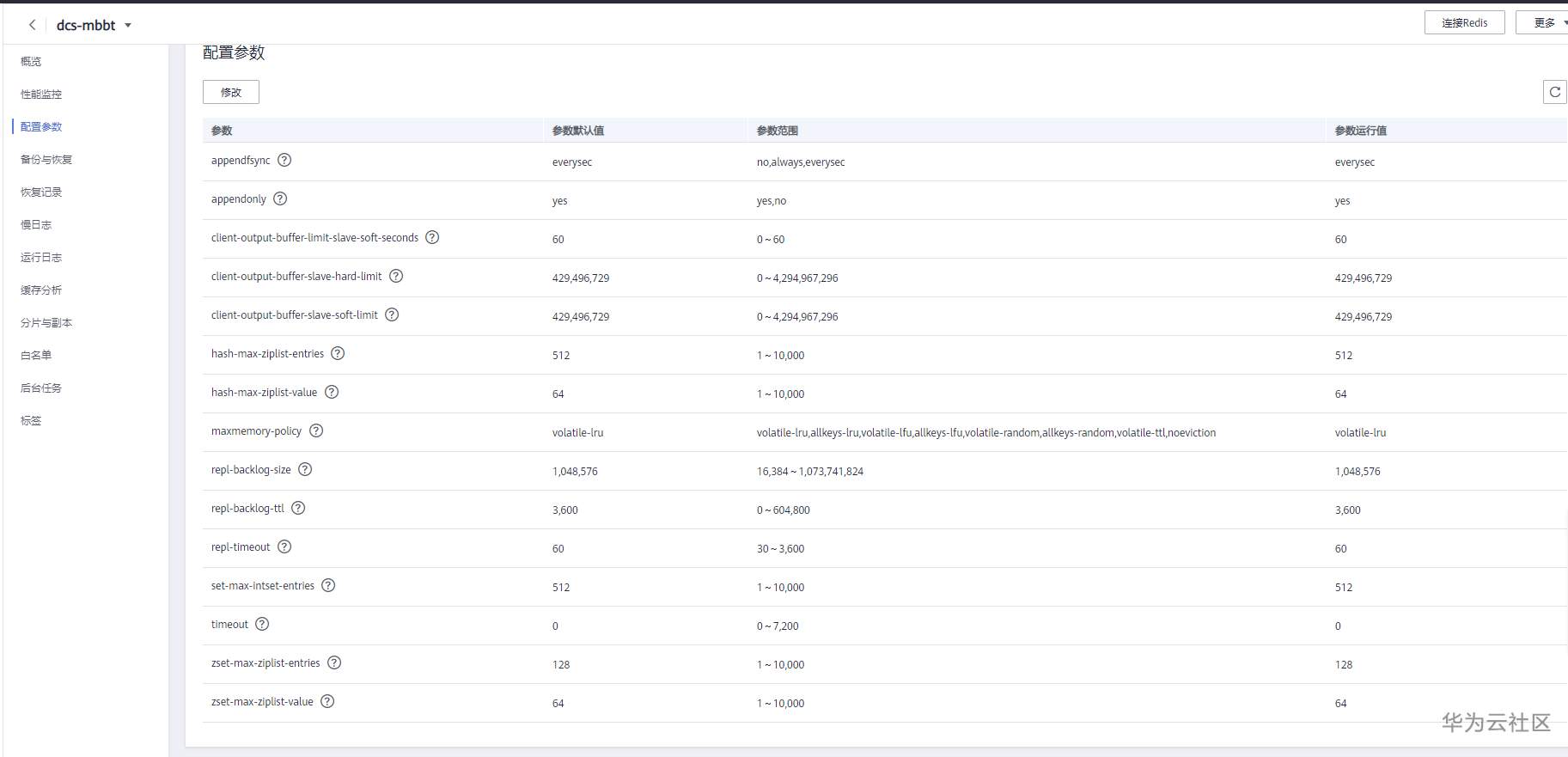This screenshot has height=757, width=1568.
Task: Click the maxmemory-policy range value list
Action: [986, 433]
